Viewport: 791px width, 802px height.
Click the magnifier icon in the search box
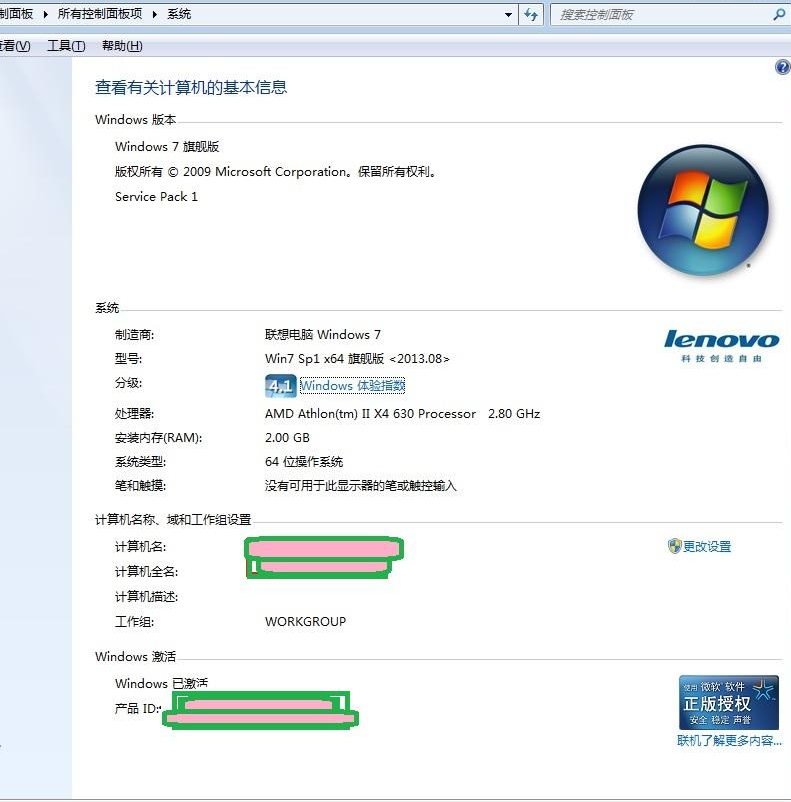click(779, 15)
